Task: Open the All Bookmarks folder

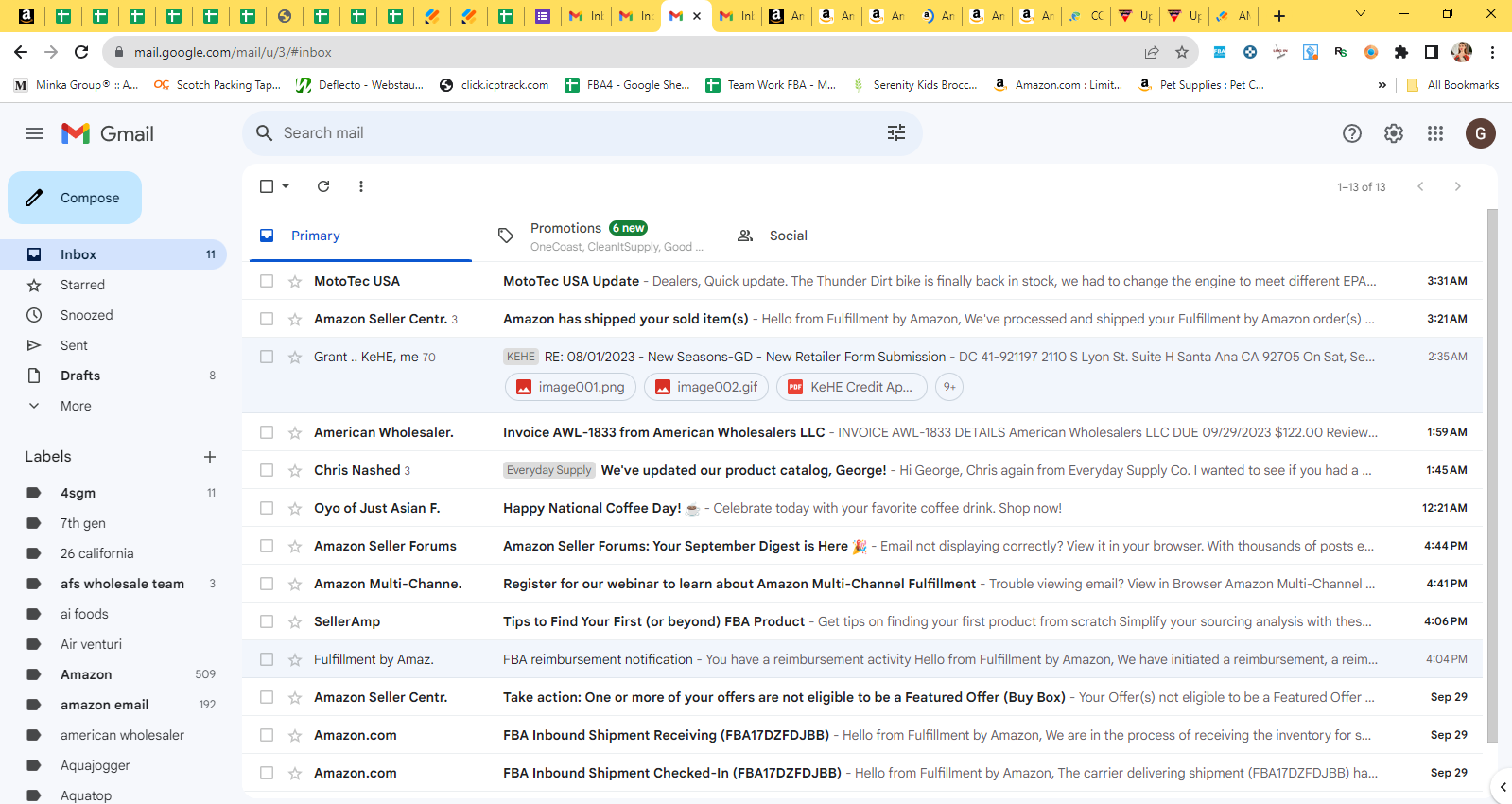Action: point(1452,85)
